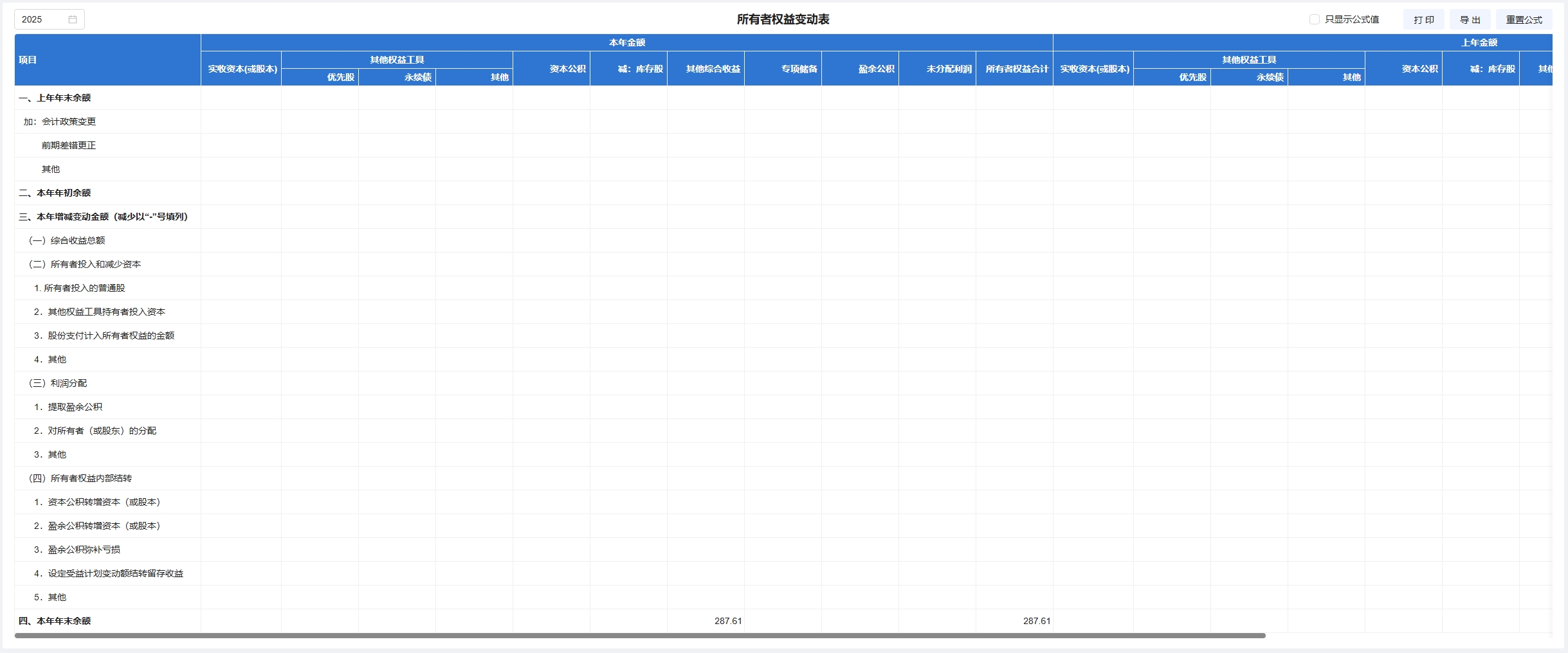The height and width of the screenshot is (653, 1568).
Task: Select the （一）综合收益总额 row label
Action: (67, 240)
